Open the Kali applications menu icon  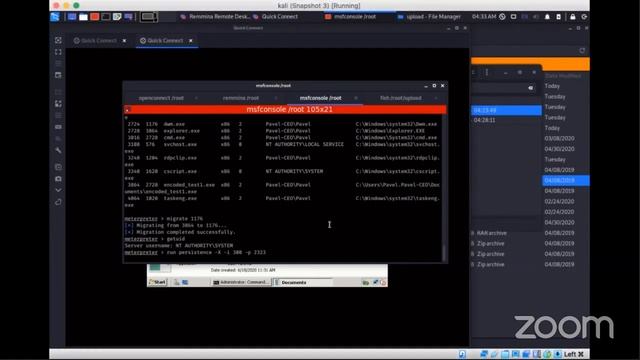pyautogui.click(x=55, y=17)
